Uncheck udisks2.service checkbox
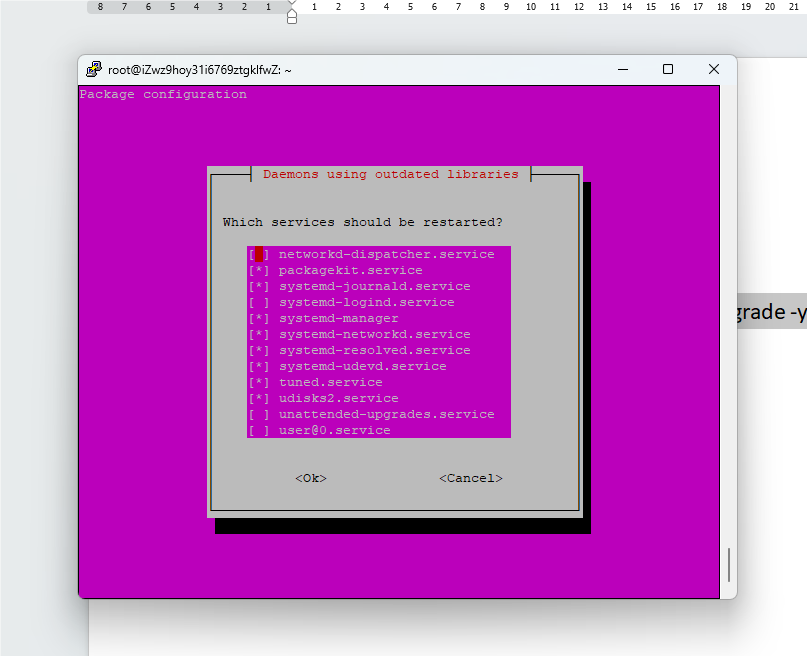807x656 pixels. point(259,398)
